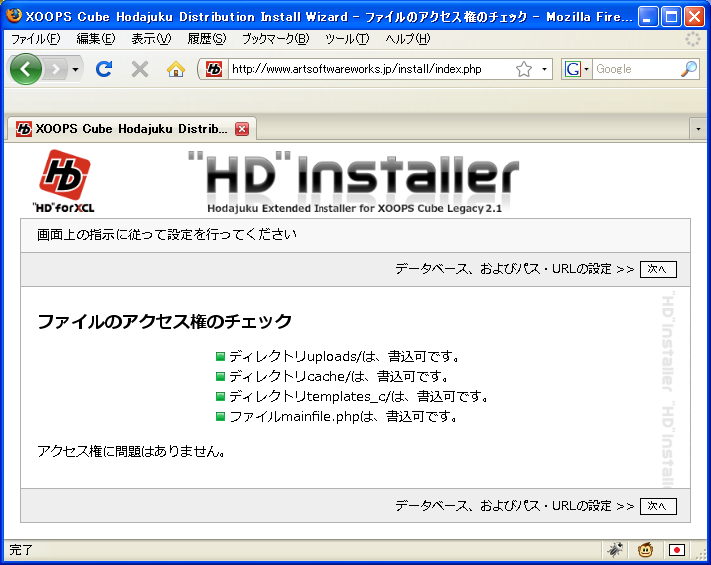This screenshot has width=711, height=565.
Task: Click inside the Google search field
Action: point(635,69)
